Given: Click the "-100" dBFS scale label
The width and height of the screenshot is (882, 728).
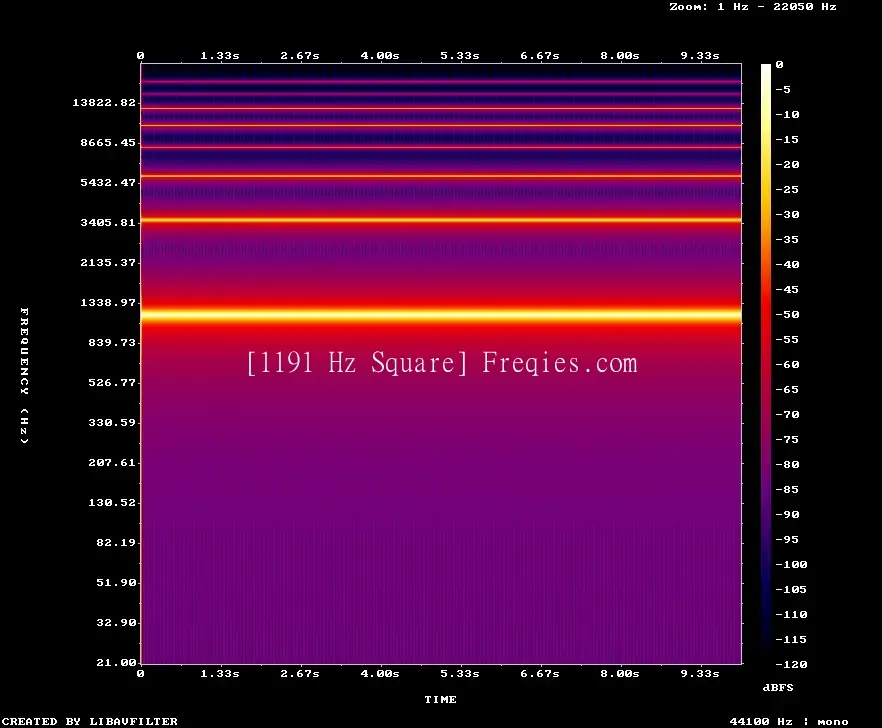Looking at the screenshot, I should 791,564.
